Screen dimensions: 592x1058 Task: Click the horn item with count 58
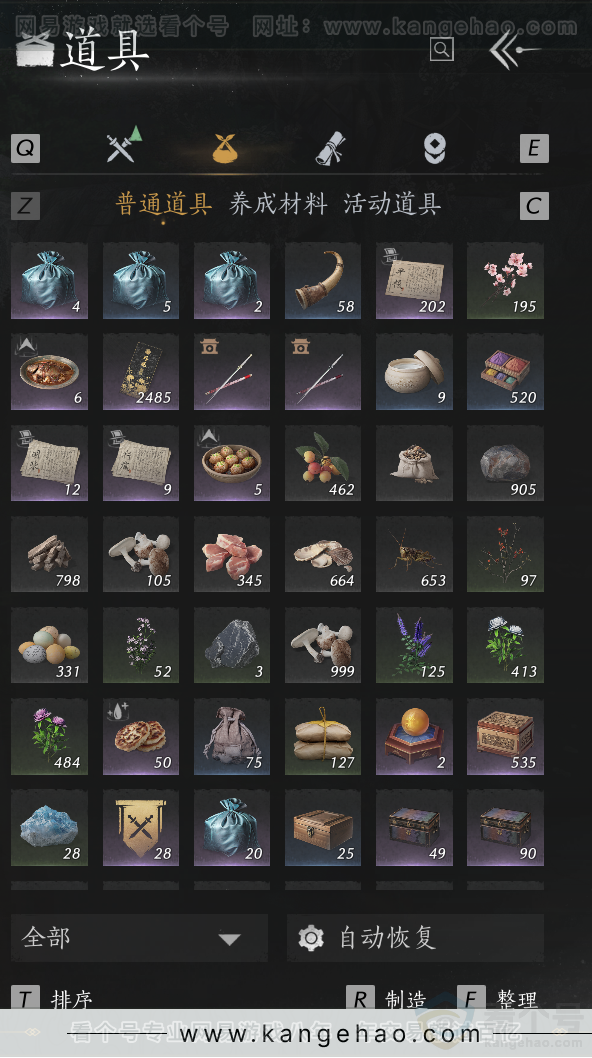[323, 281]
